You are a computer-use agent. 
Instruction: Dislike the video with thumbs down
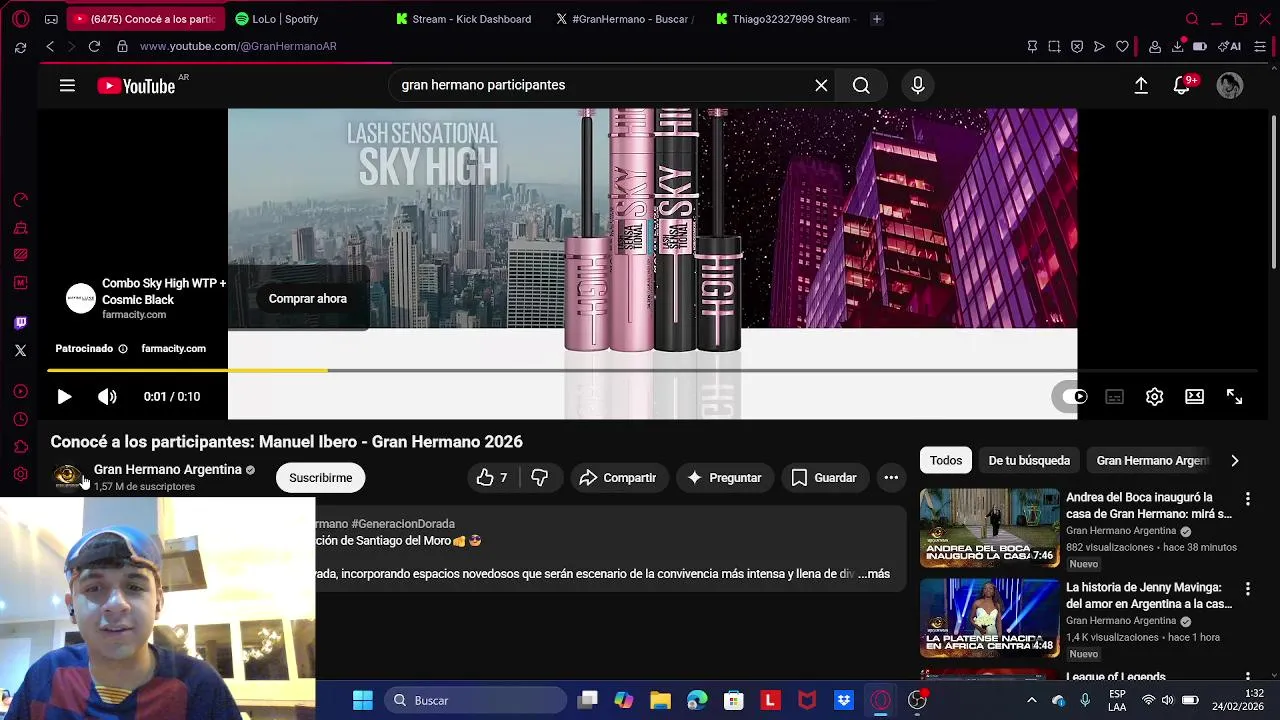[539, 478]
